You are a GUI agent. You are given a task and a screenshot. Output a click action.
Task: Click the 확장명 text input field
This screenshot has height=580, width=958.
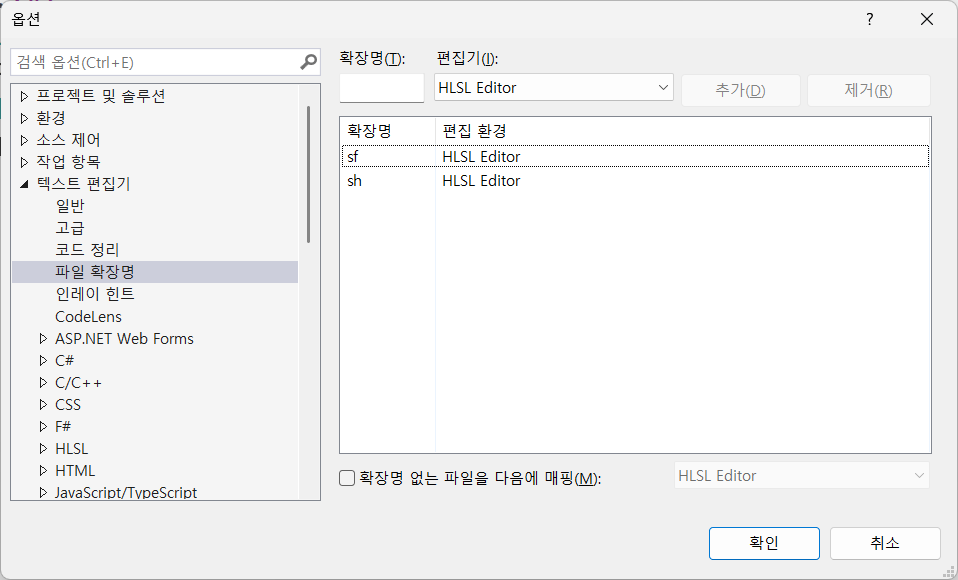(x=381, y=88)
